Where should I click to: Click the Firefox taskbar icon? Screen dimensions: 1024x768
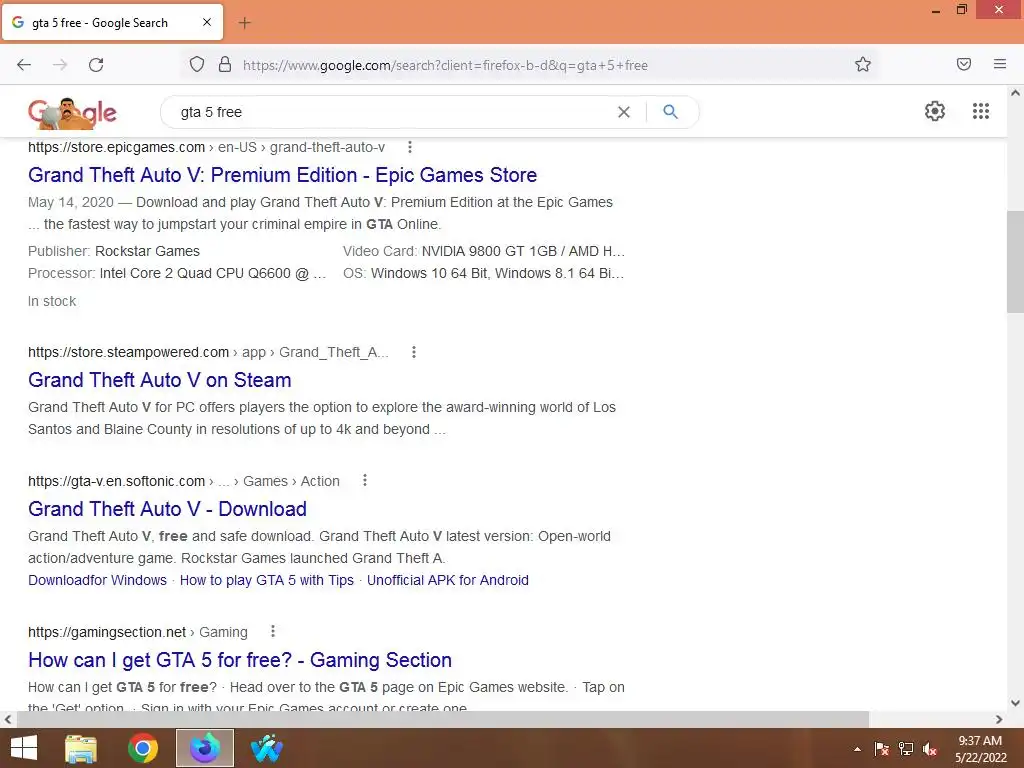pos(205,748)
